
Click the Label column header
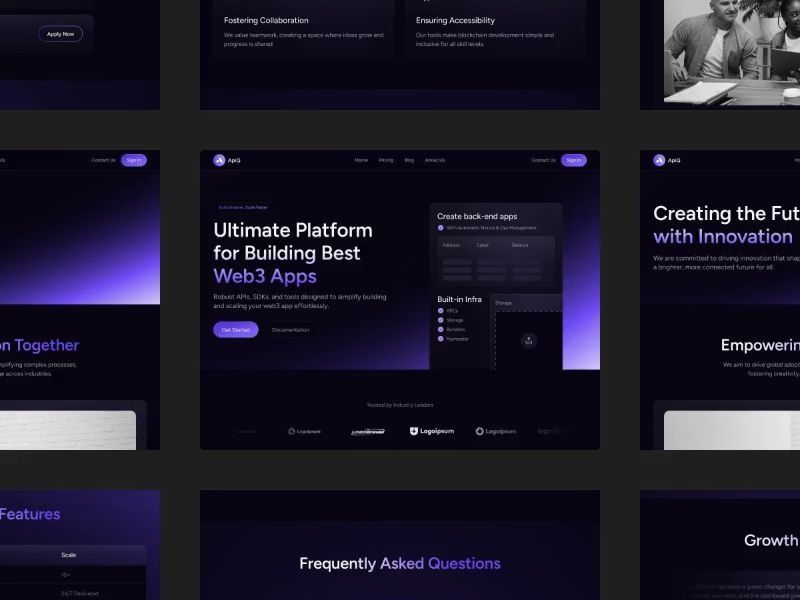tap(483, 245)
